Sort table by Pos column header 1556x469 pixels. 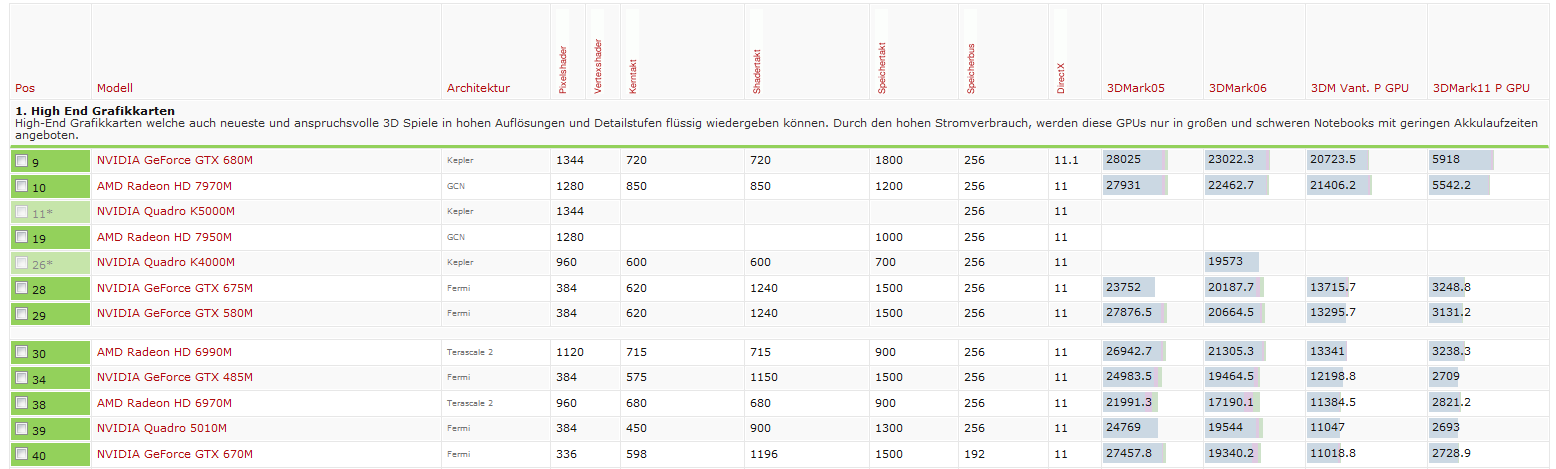pyautogui.click(x=25, y=88)
